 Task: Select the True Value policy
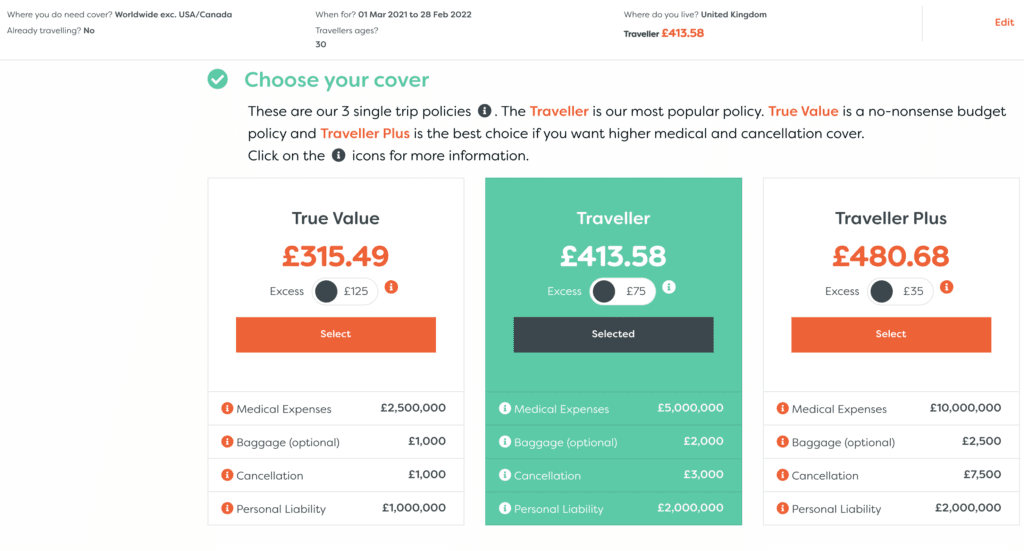pyautogui.click(x=336, y=334)
